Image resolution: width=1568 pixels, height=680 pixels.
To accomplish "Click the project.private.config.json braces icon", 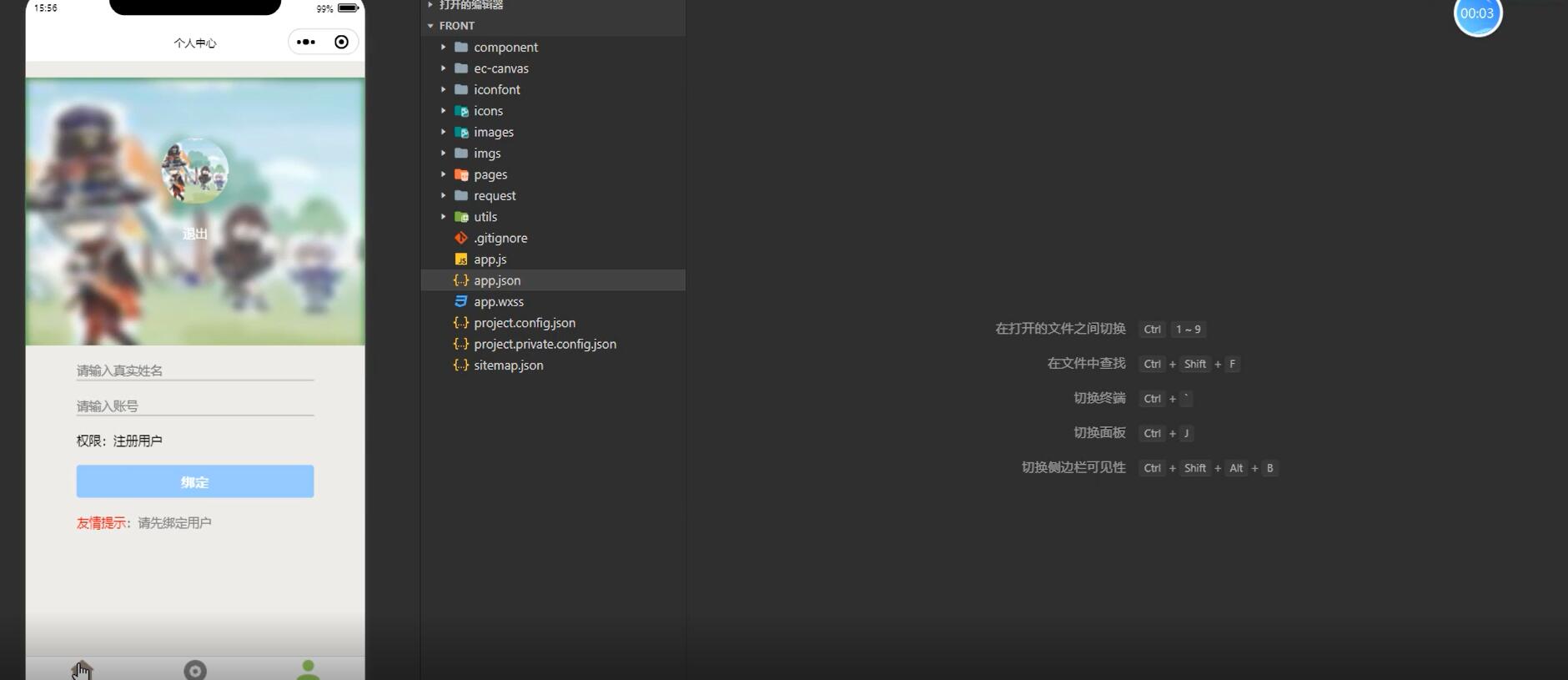I will click(x=460, y=344).
